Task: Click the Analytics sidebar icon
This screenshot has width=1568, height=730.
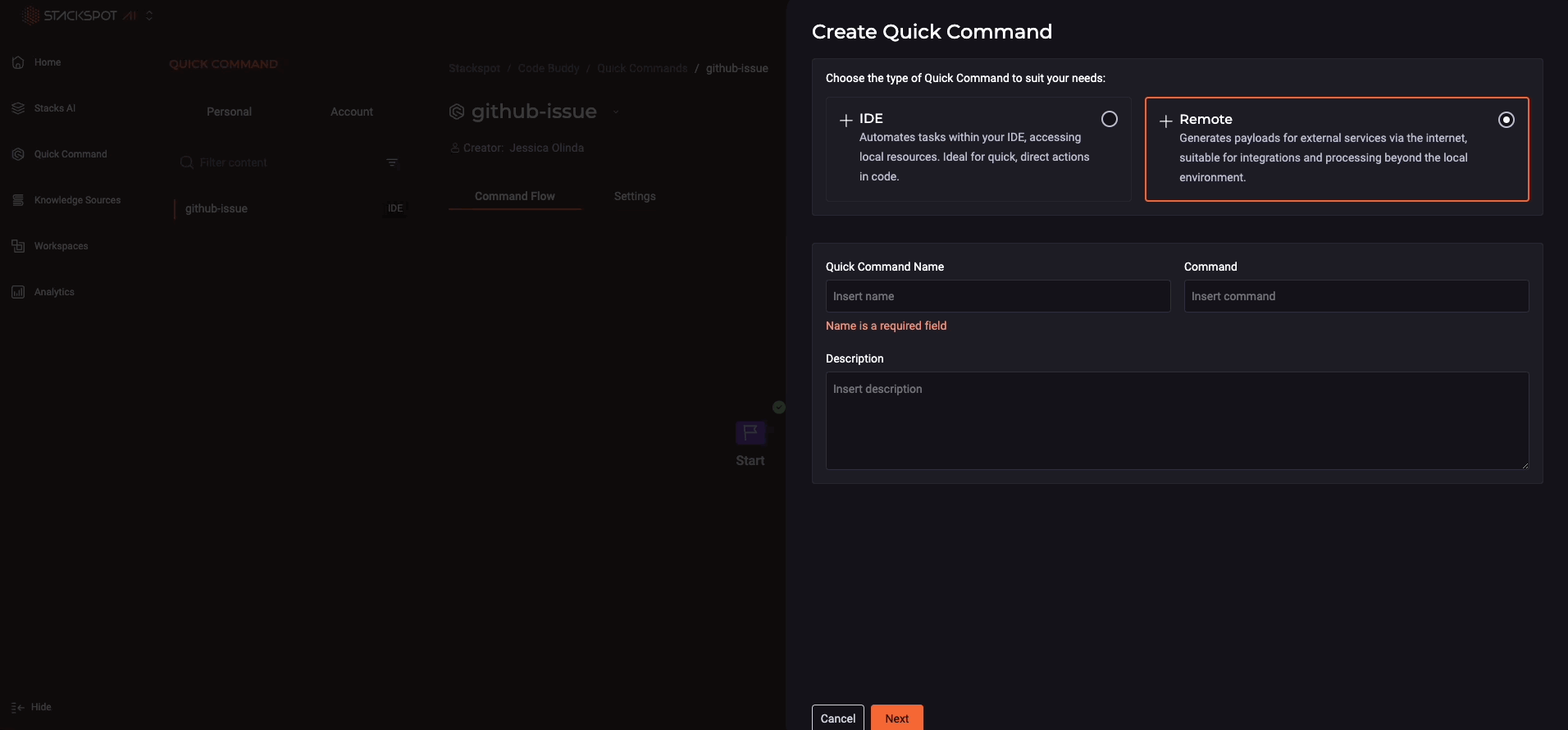Action: [18, 292]
